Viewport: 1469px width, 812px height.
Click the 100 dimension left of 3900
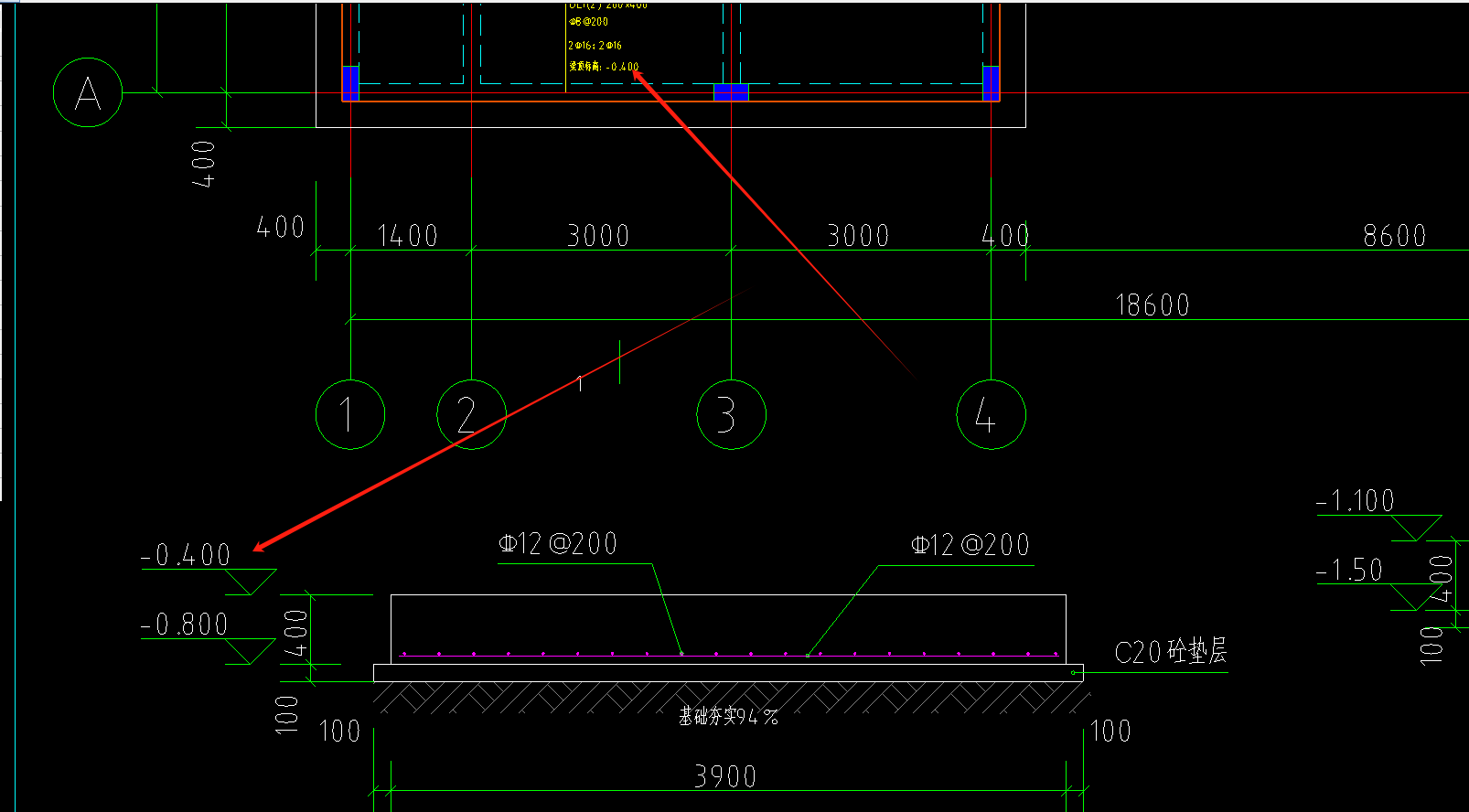[x=340, y=732]
